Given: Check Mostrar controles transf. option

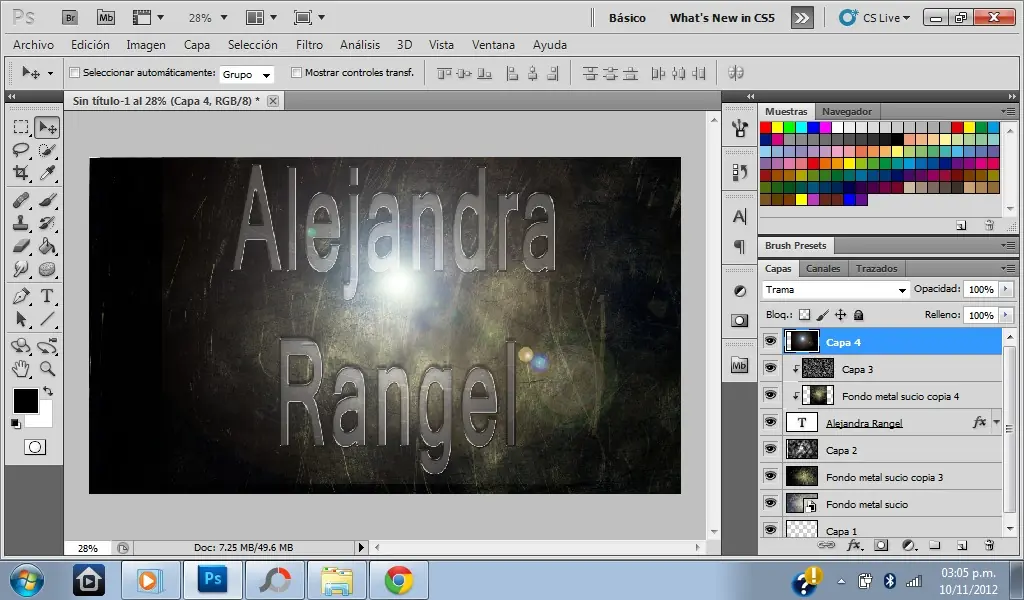Looking at the screenshot, I should (296, 72).
